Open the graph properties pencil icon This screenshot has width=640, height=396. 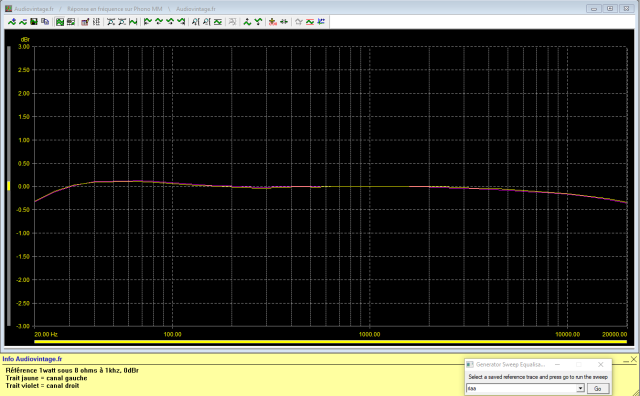(85, 22)
